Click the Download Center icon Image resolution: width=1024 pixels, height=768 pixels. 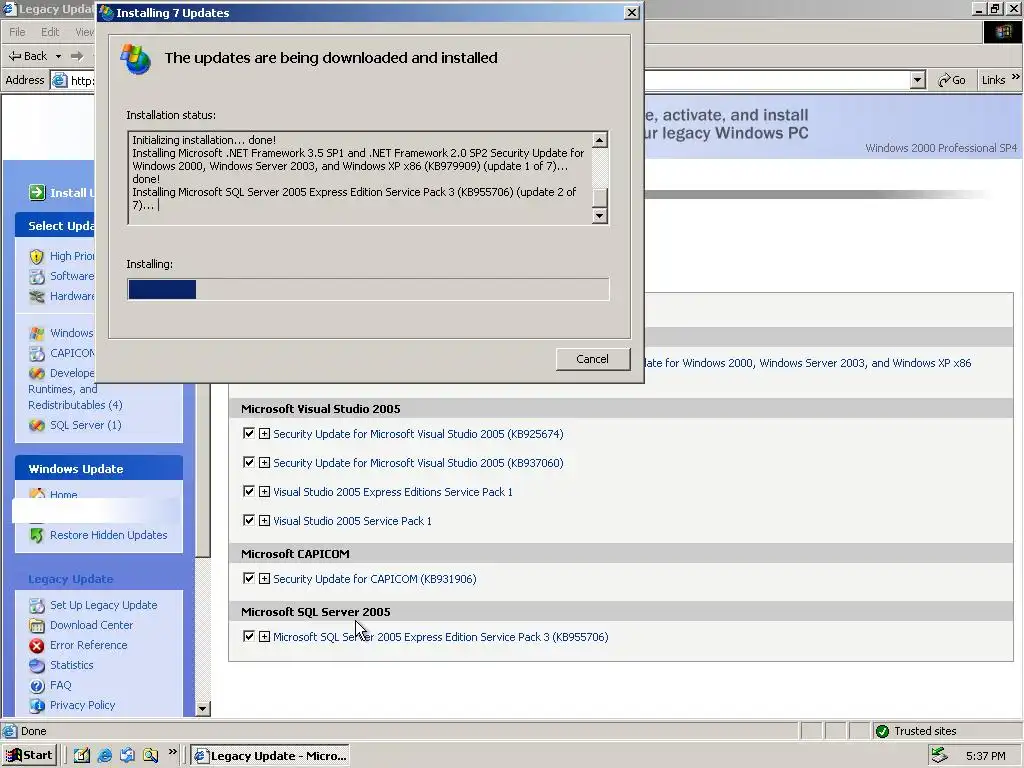tap(37, 626)
